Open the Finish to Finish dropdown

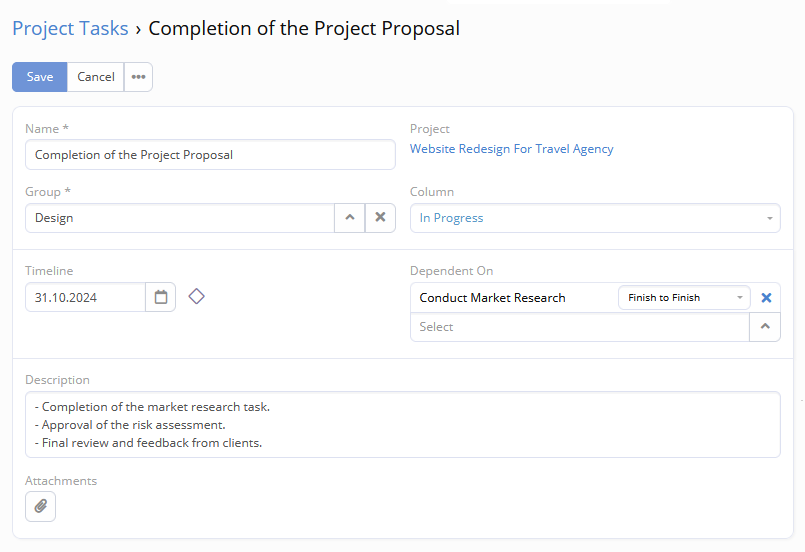(684, 298)
